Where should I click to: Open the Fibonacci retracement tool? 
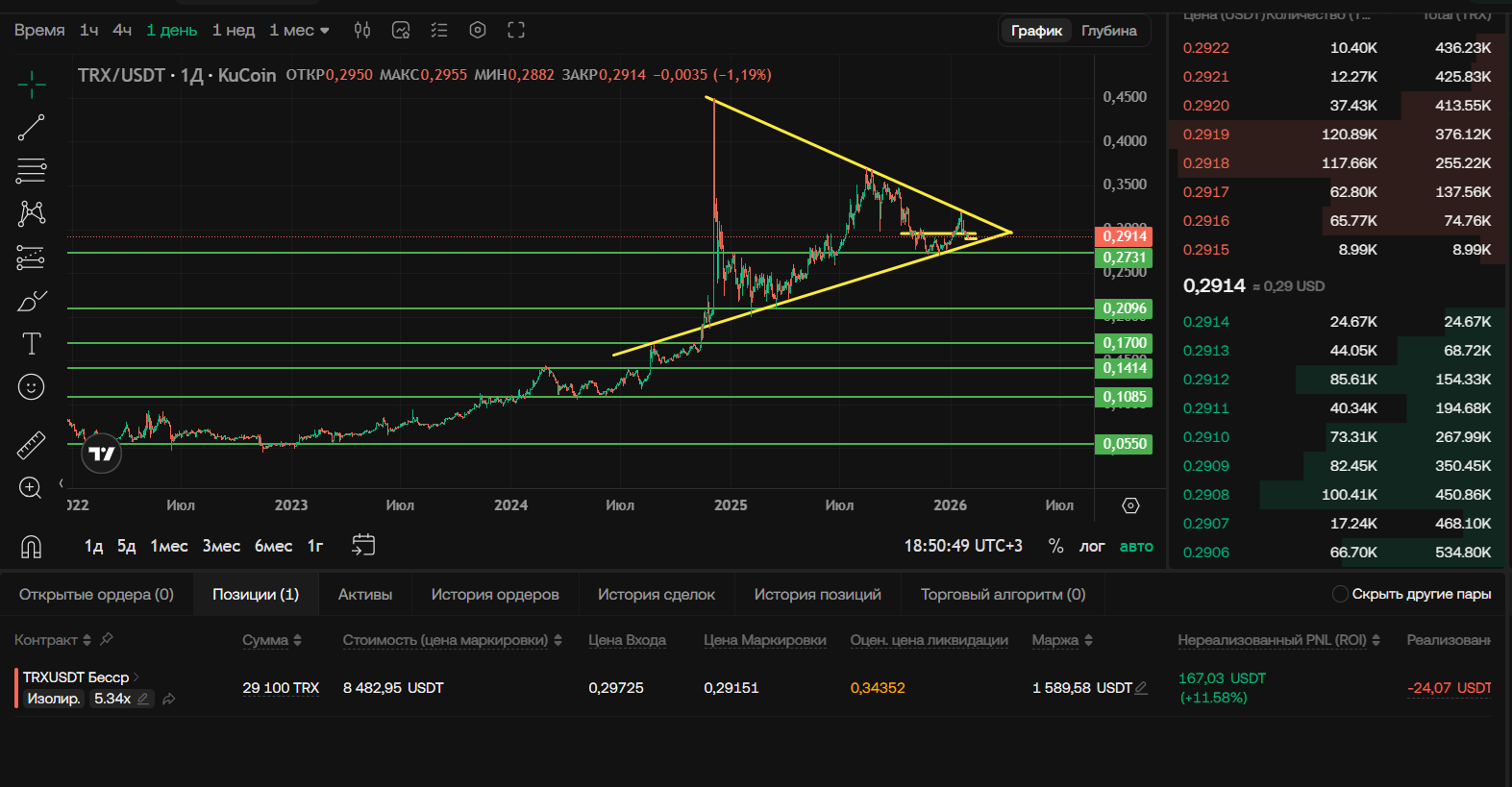tap(31, 171)
